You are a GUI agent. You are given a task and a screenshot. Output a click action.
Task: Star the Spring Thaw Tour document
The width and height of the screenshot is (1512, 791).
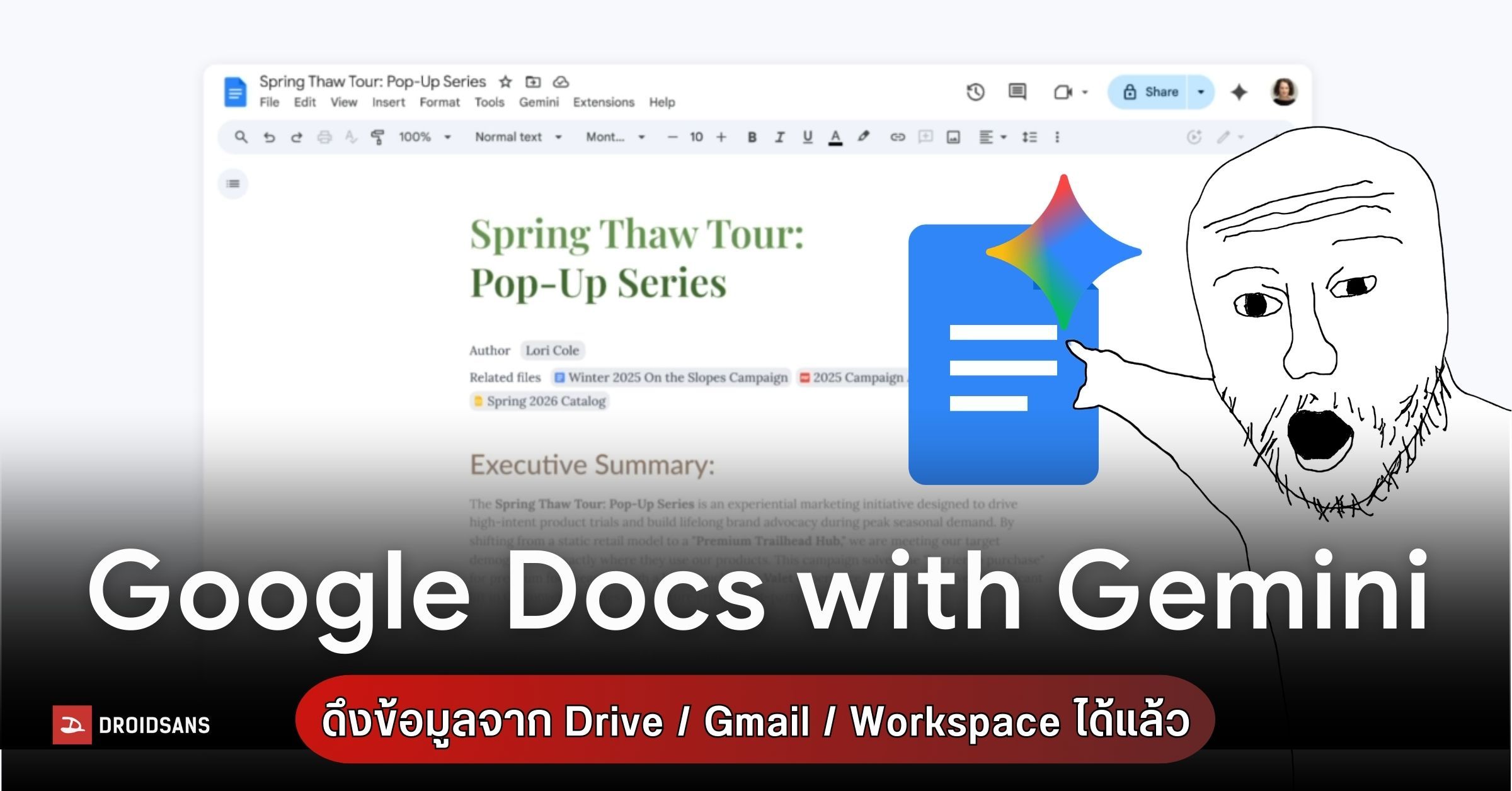pos(505,82)
